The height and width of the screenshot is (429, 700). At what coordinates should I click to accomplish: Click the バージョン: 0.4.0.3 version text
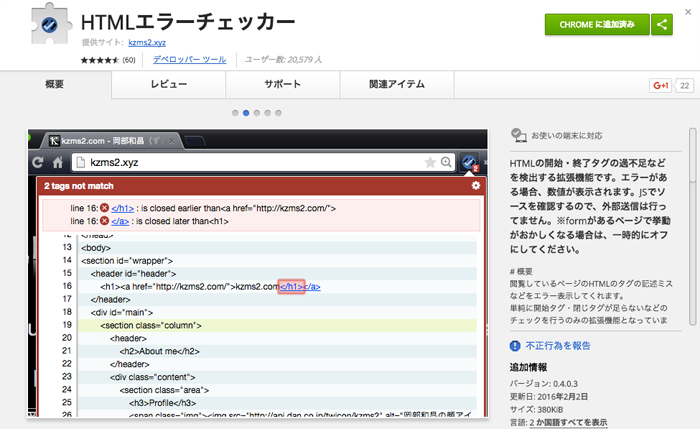point(544,384)
